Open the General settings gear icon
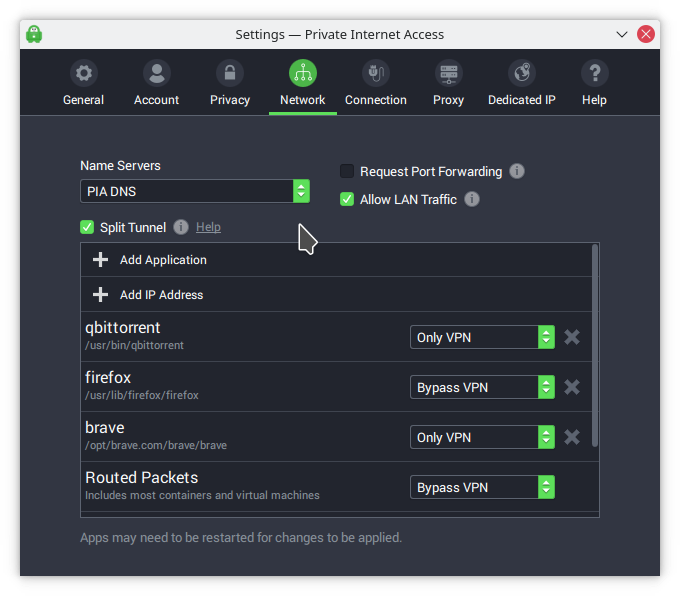The height and width of the screenshot is (596, 680). [84, 74]
